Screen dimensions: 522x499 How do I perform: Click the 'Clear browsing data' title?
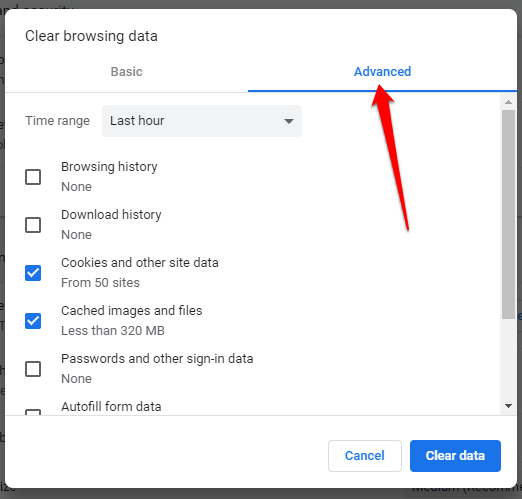coord(91,36)
